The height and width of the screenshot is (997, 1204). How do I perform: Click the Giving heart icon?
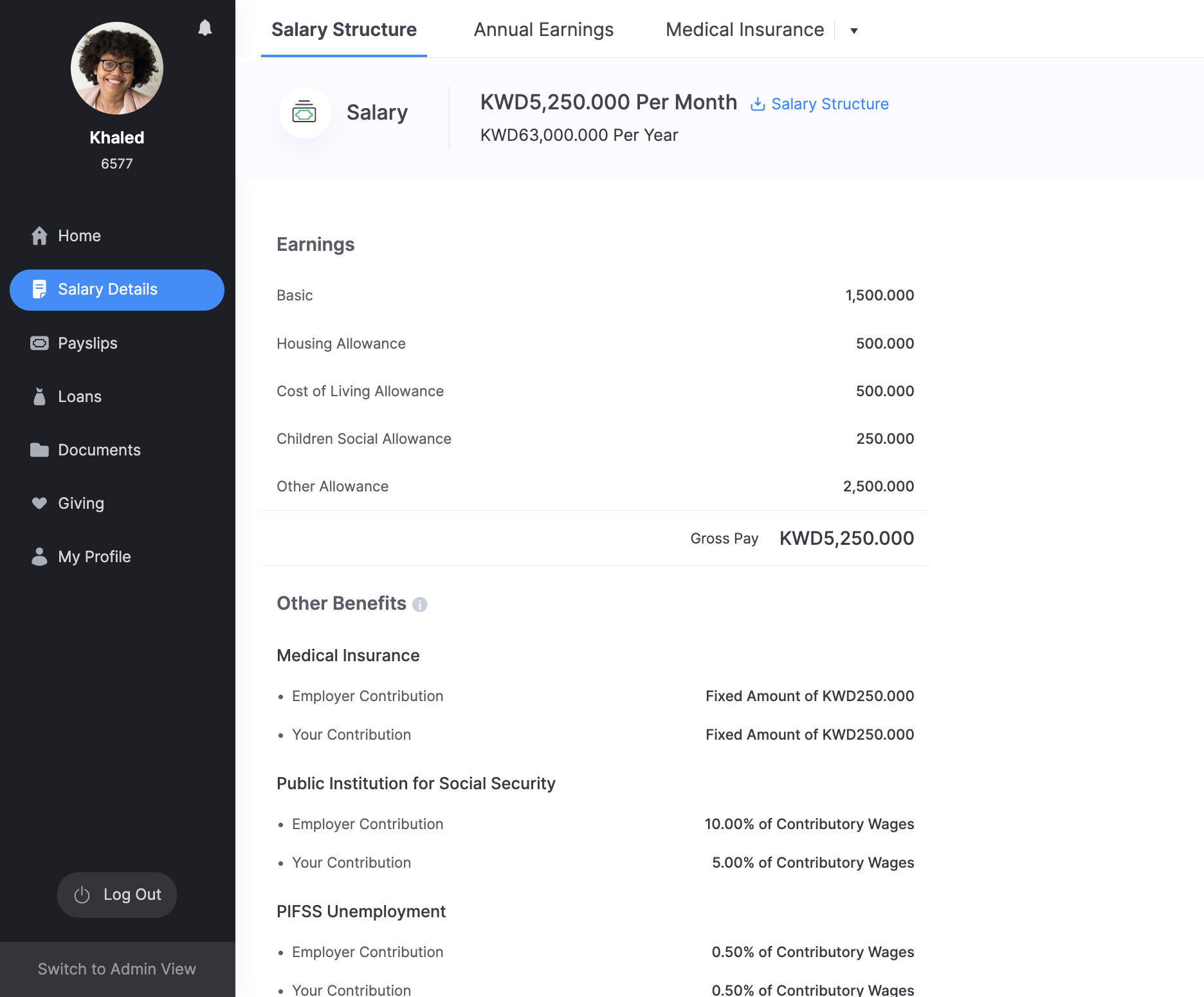click(x=39, y=504)
